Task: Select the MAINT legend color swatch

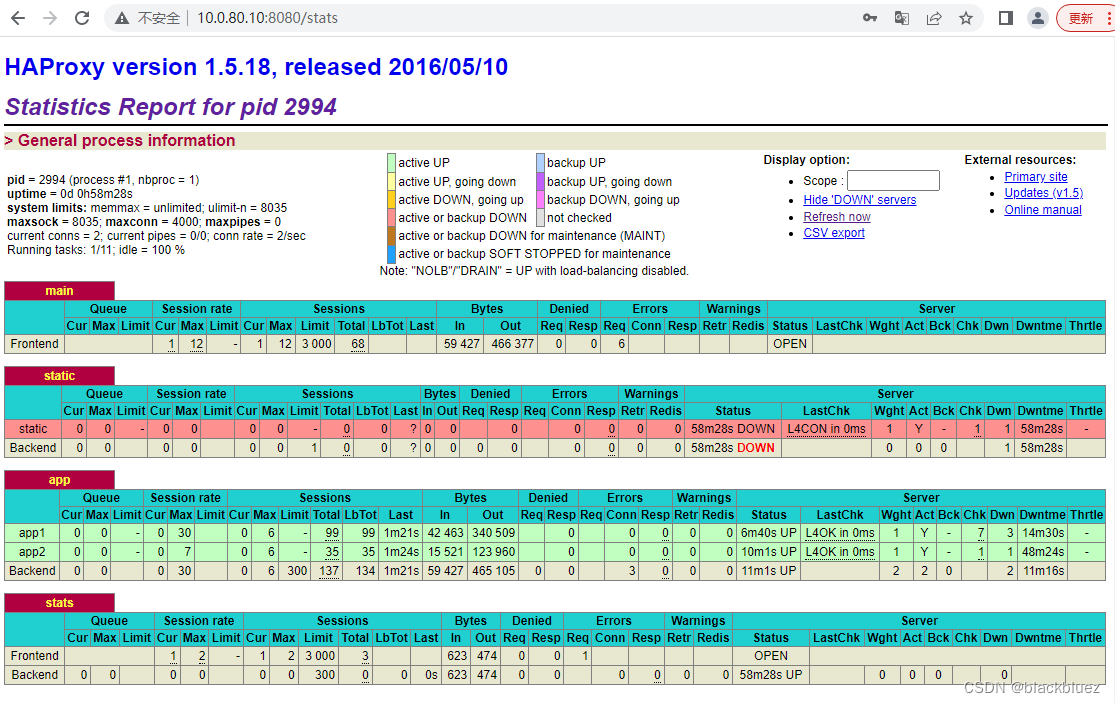Action: [391, 235]
